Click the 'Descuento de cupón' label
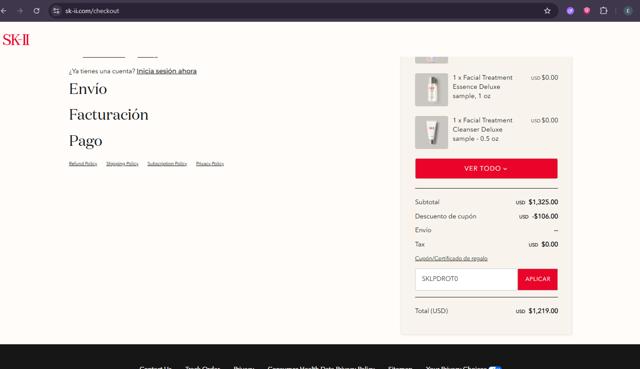Screen dimensions: 640x369 446,216
